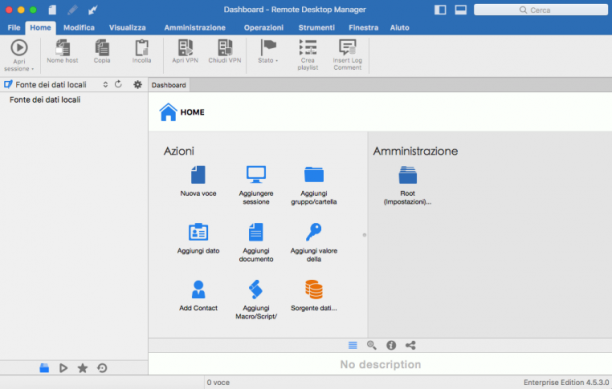The image size is (612, 389).
Task: Click the opened sessions play icon in sidebar footer
Action: tap(63, 368)
